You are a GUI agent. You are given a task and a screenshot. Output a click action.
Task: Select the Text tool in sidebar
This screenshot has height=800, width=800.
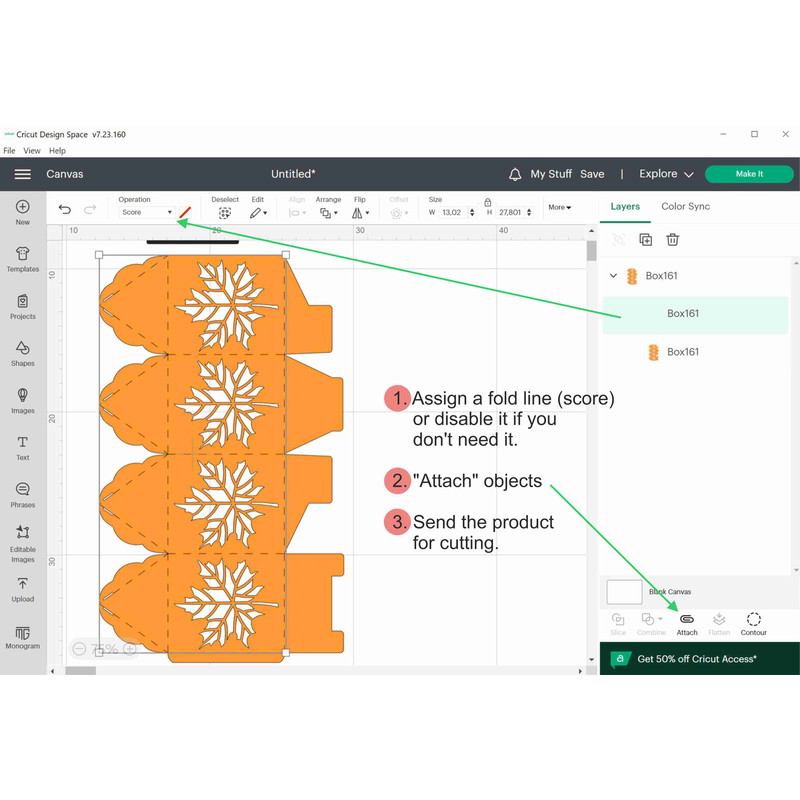click(22, 447)
